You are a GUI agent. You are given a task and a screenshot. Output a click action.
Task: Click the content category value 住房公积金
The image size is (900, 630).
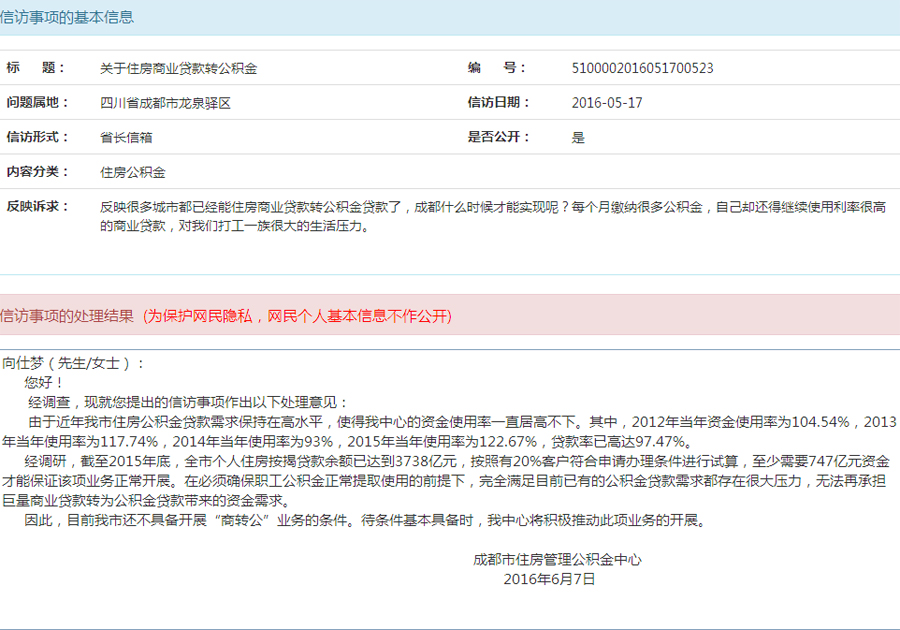point(133,172)
